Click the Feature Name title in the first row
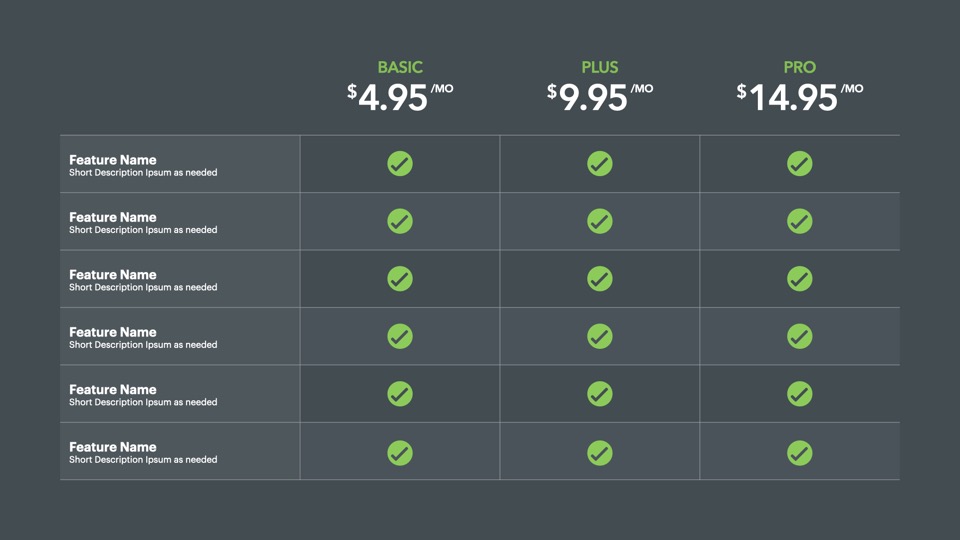960x540 pixels. click(x=113, y=159)
